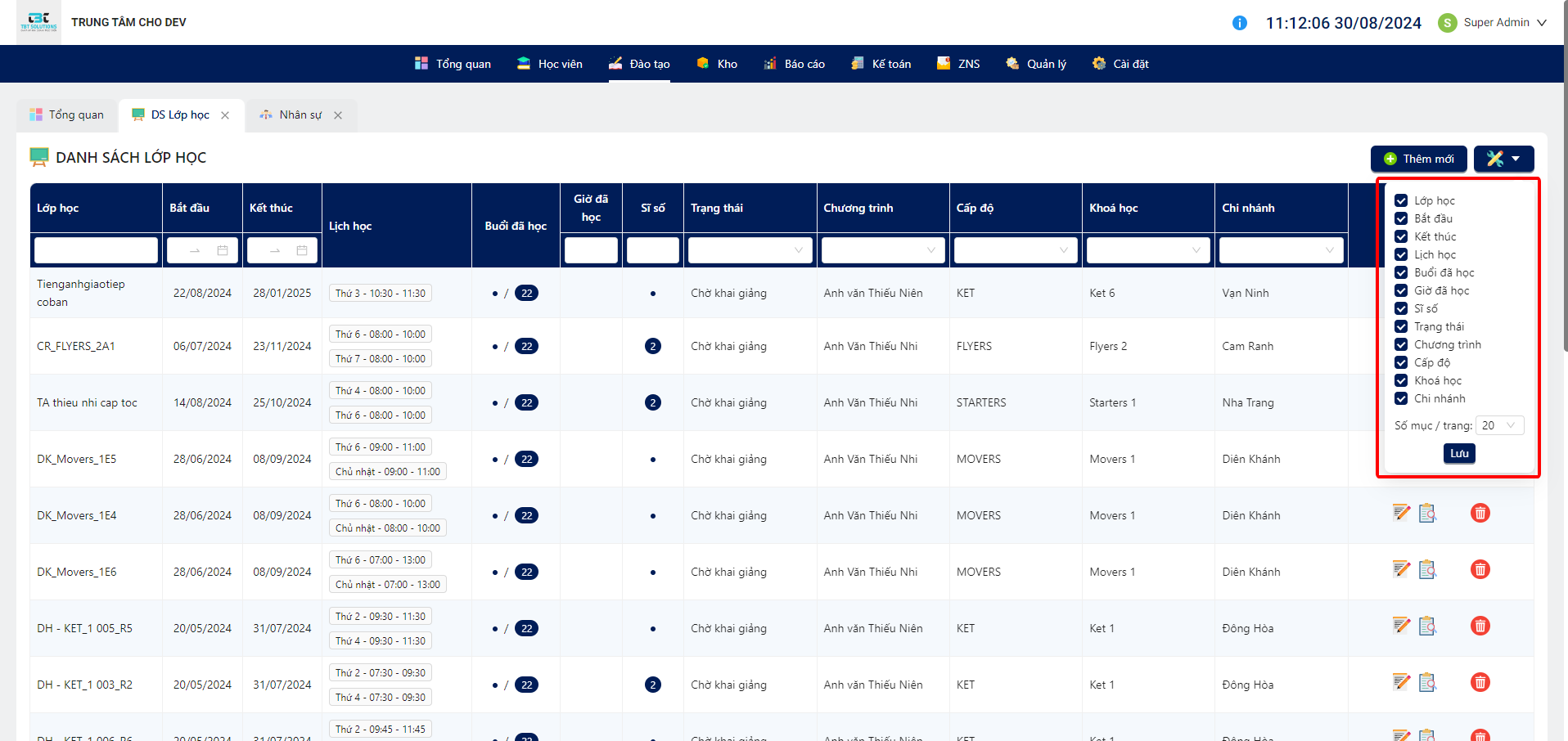Open the Đào tạo navigation menu
The height and width of the screenshot is (741, 1568).
pos(639,64)
